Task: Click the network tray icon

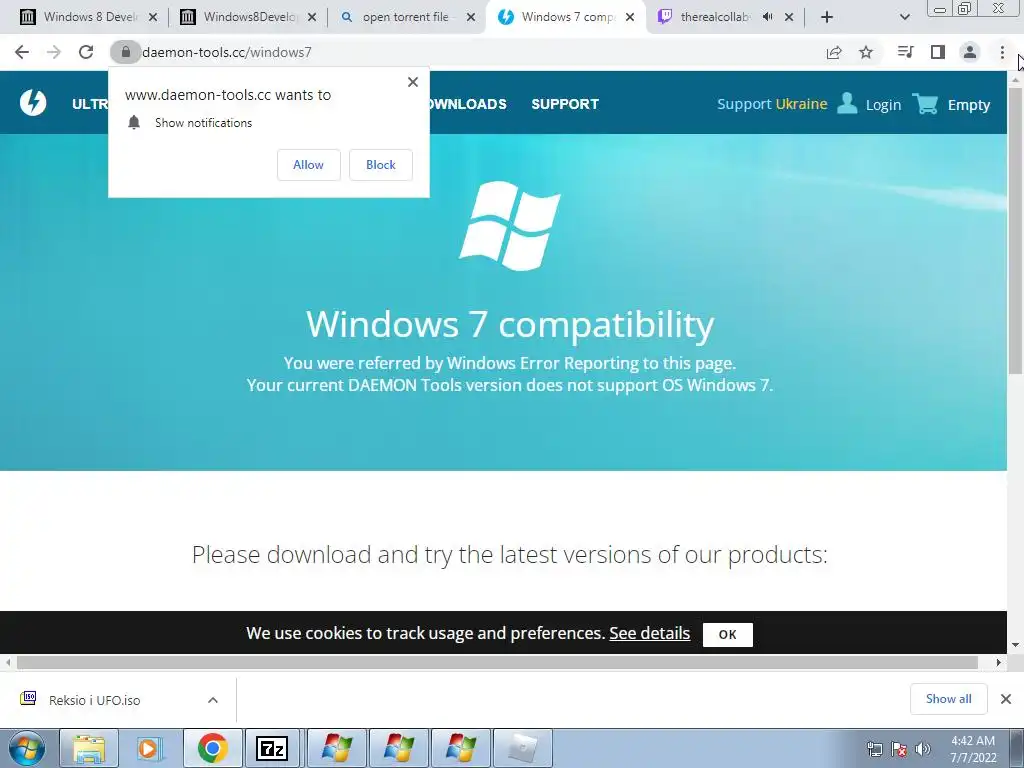Action: (x=874, y=749)
